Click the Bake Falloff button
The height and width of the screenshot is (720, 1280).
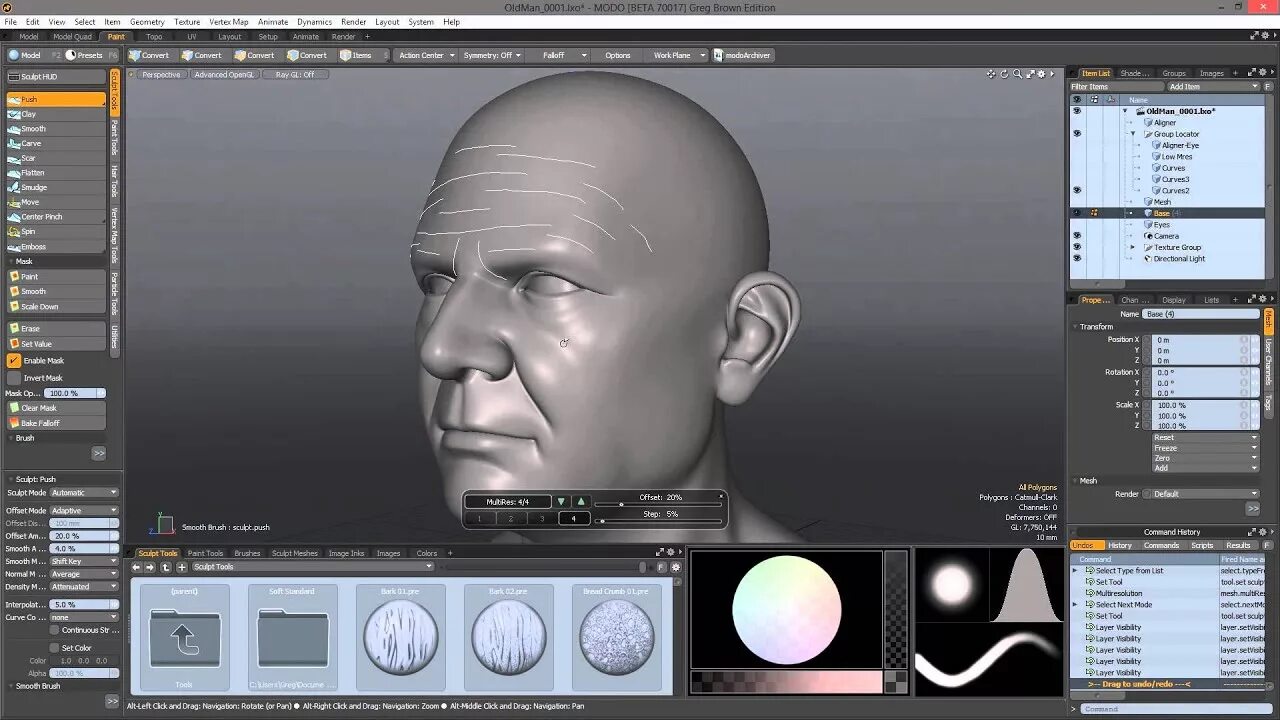pyautogui.click(x=56, y=423)
